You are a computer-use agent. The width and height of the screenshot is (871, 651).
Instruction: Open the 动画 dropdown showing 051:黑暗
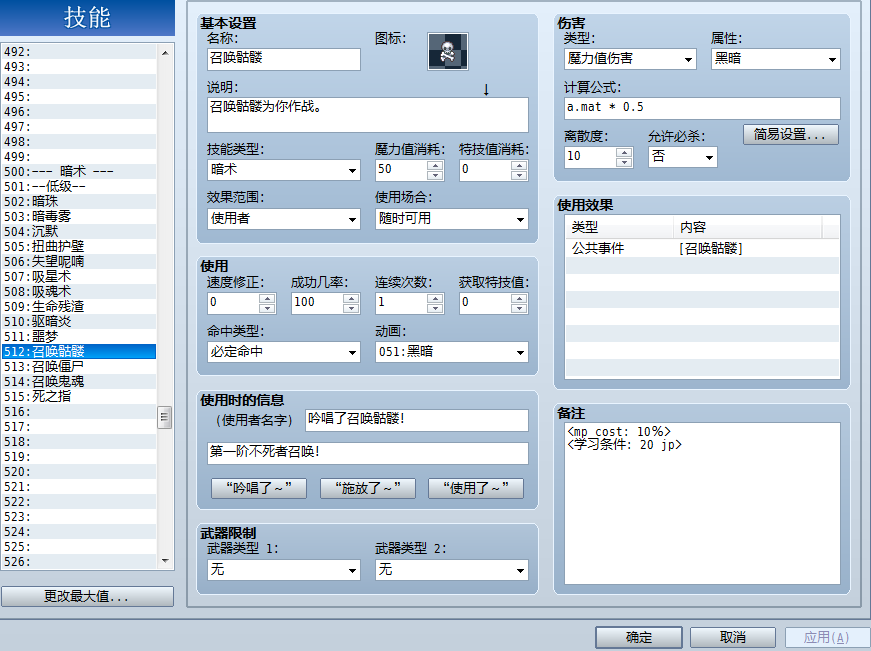click(x=452, y=352)
